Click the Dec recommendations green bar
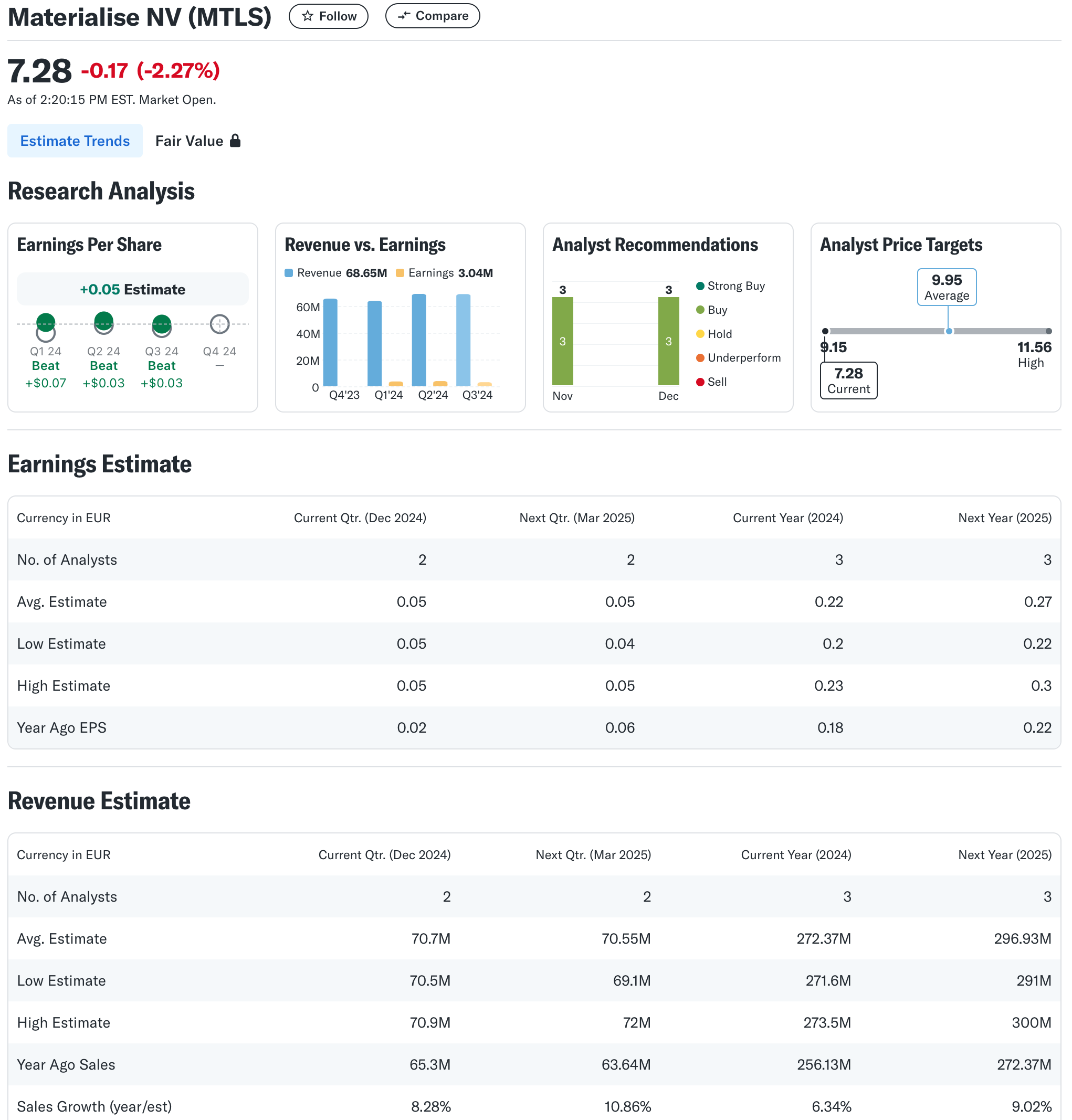Image resolution: width=1072 pixels, height=1120 pixels. 668,341
